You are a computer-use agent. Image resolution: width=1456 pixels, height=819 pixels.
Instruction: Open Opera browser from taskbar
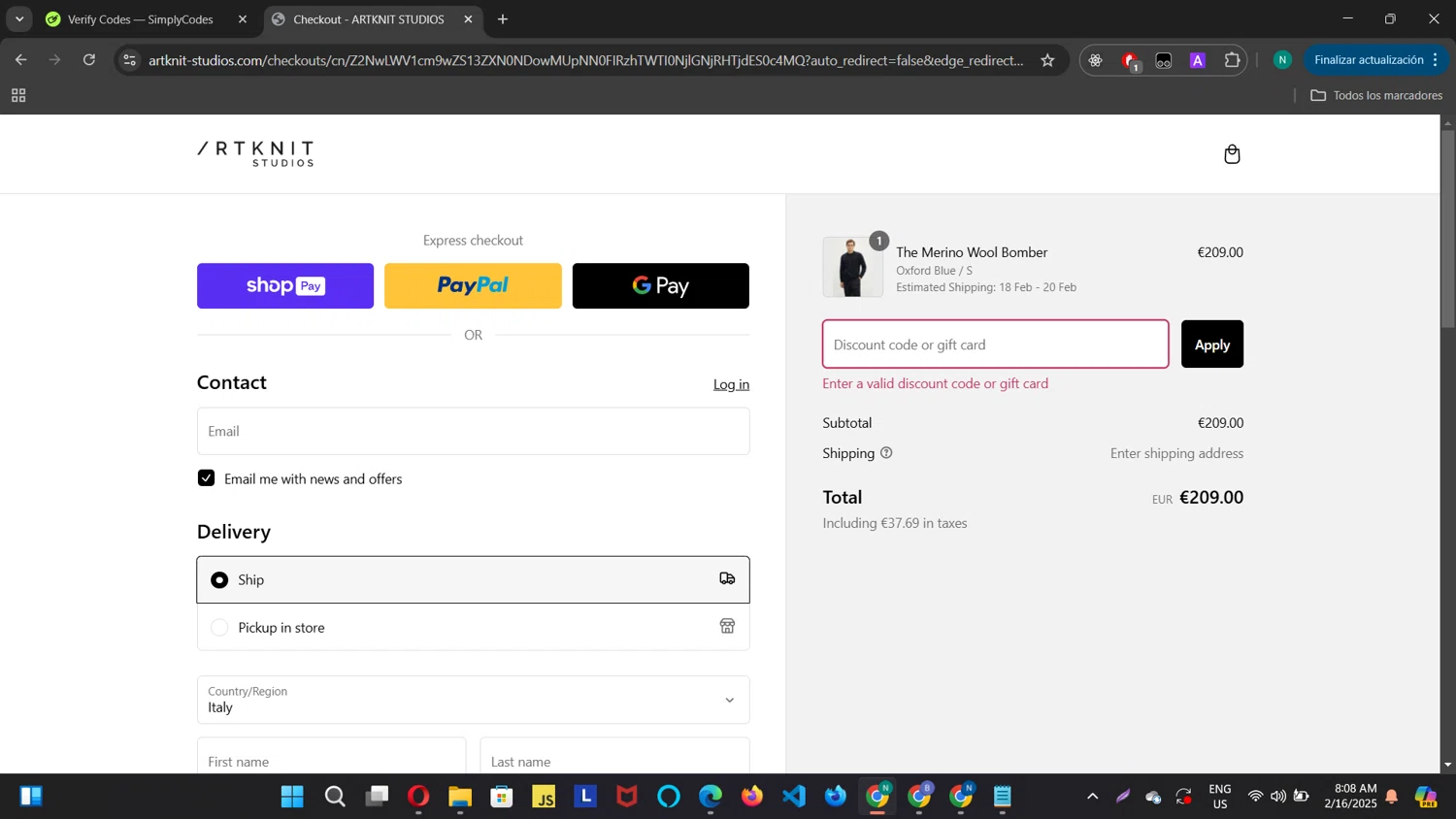coord(418,797)
